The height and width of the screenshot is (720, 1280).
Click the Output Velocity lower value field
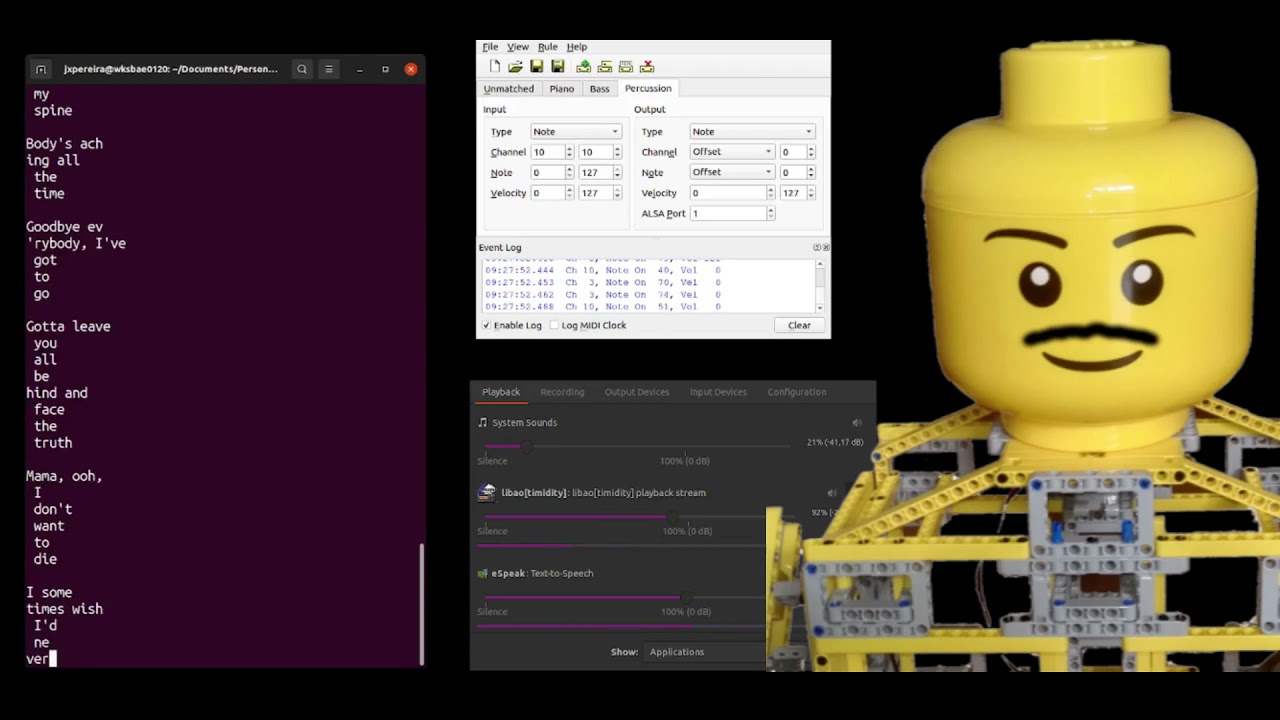[732, 193]
